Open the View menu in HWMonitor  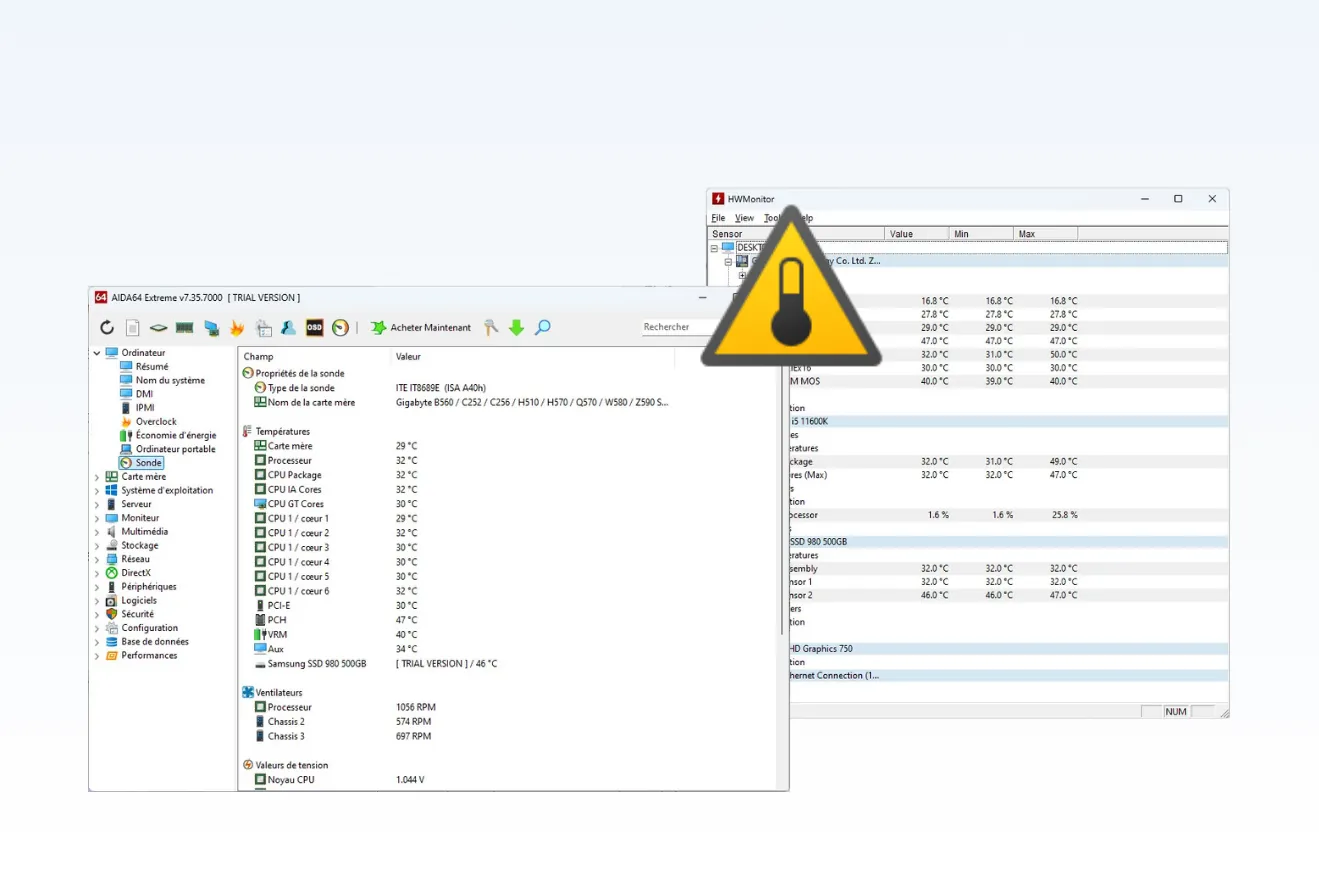pos(744,217)
